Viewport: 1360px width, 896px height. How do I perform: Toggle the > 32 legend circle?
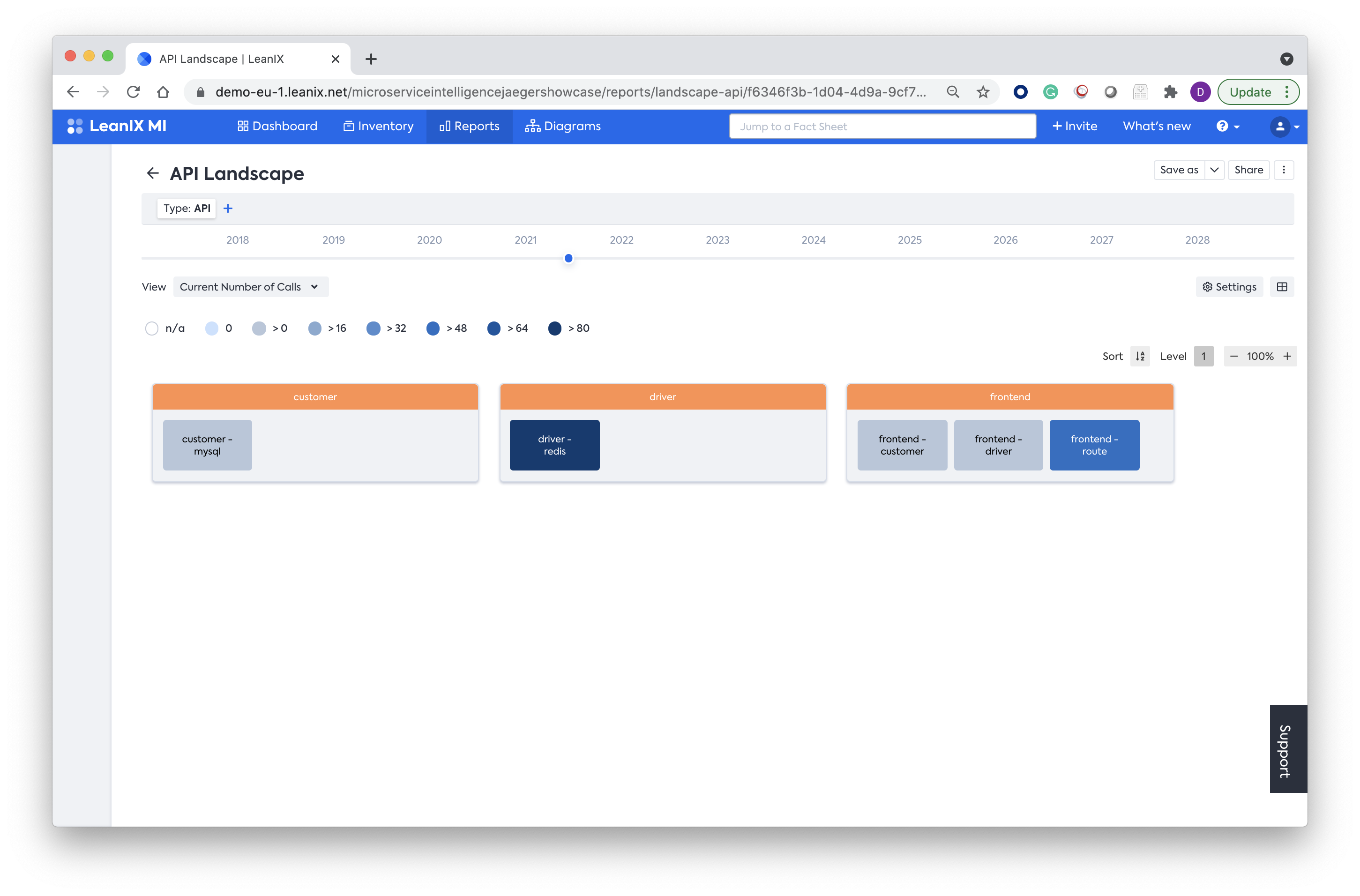(x=373, y=328)
